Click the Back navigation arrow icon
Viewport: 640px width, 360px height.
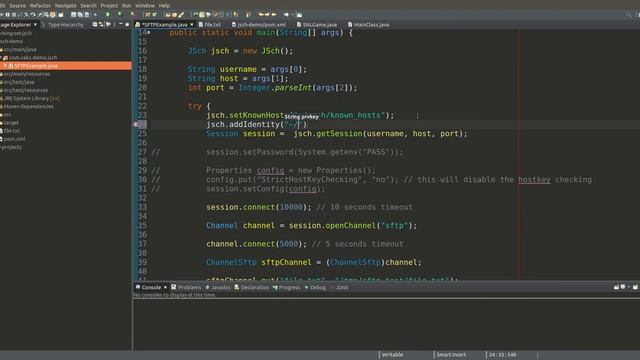pos(273,15)
